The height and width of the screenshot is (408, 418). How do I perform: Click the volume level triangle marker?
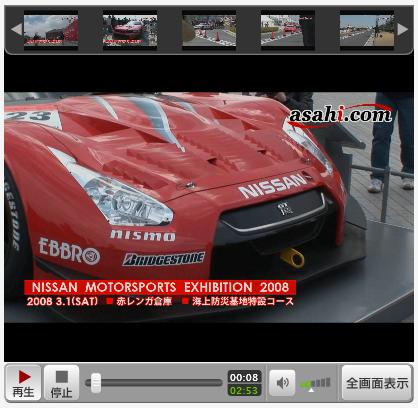pos(311,390)
